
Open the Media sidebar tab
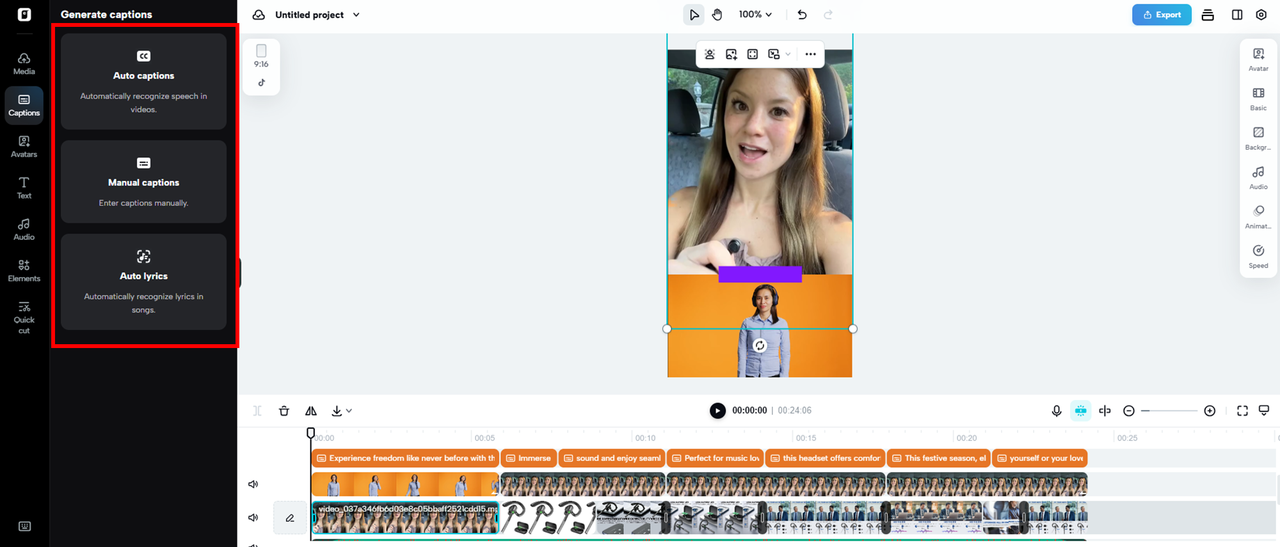24,63
